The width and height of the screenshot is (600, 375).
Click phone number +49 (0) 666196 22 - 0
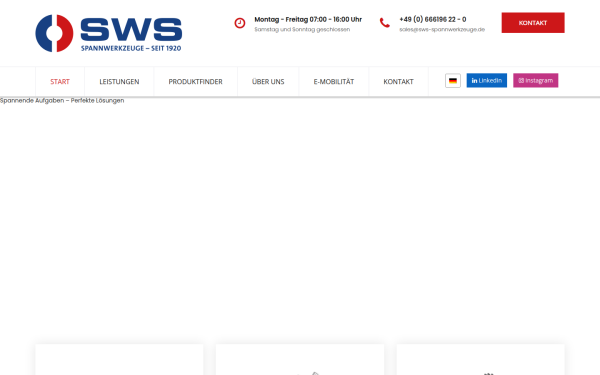coord(433,19)
